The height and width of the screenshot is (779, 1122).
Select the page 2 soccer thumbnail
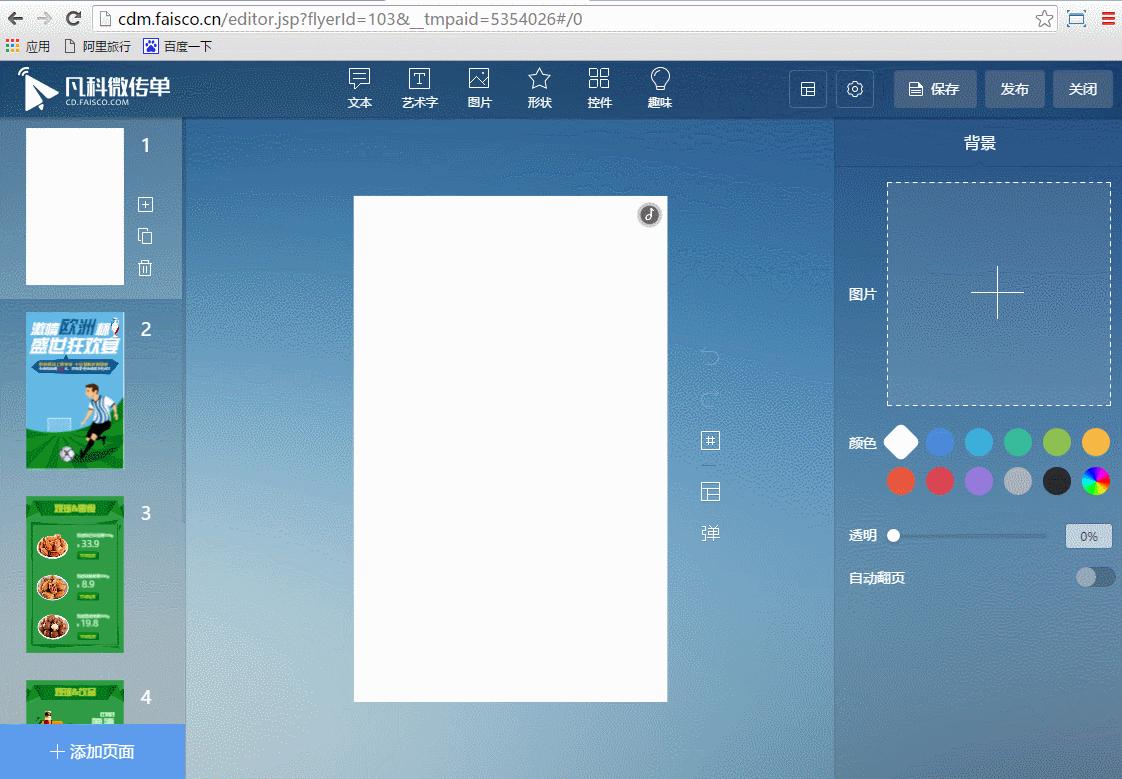click(x=75, y=390)
